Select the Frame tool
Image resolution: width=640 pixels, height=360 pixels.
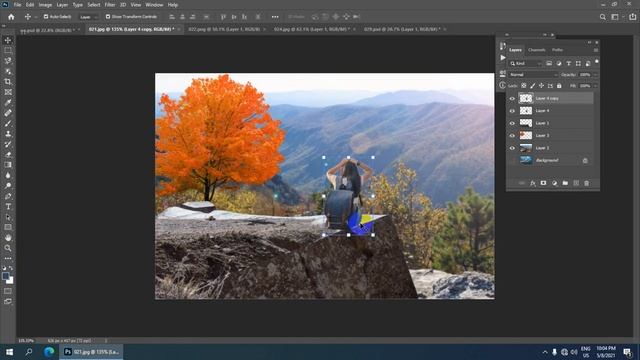tap(8, 92)
